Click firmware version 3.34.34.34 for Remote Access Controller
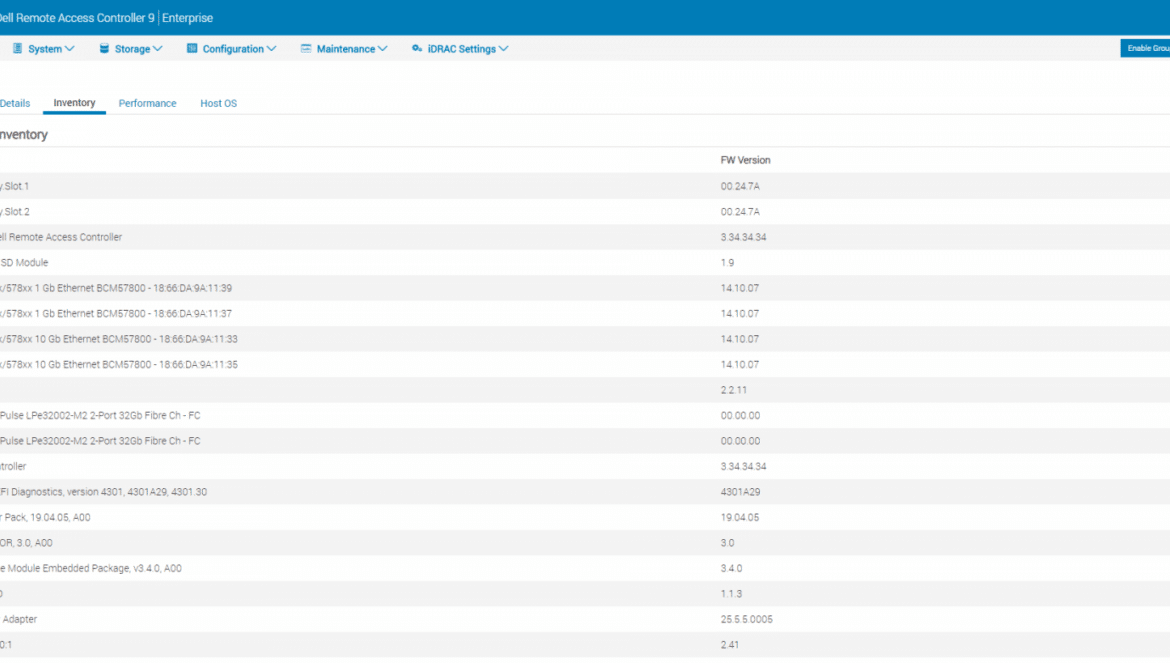 click(743, 237)
